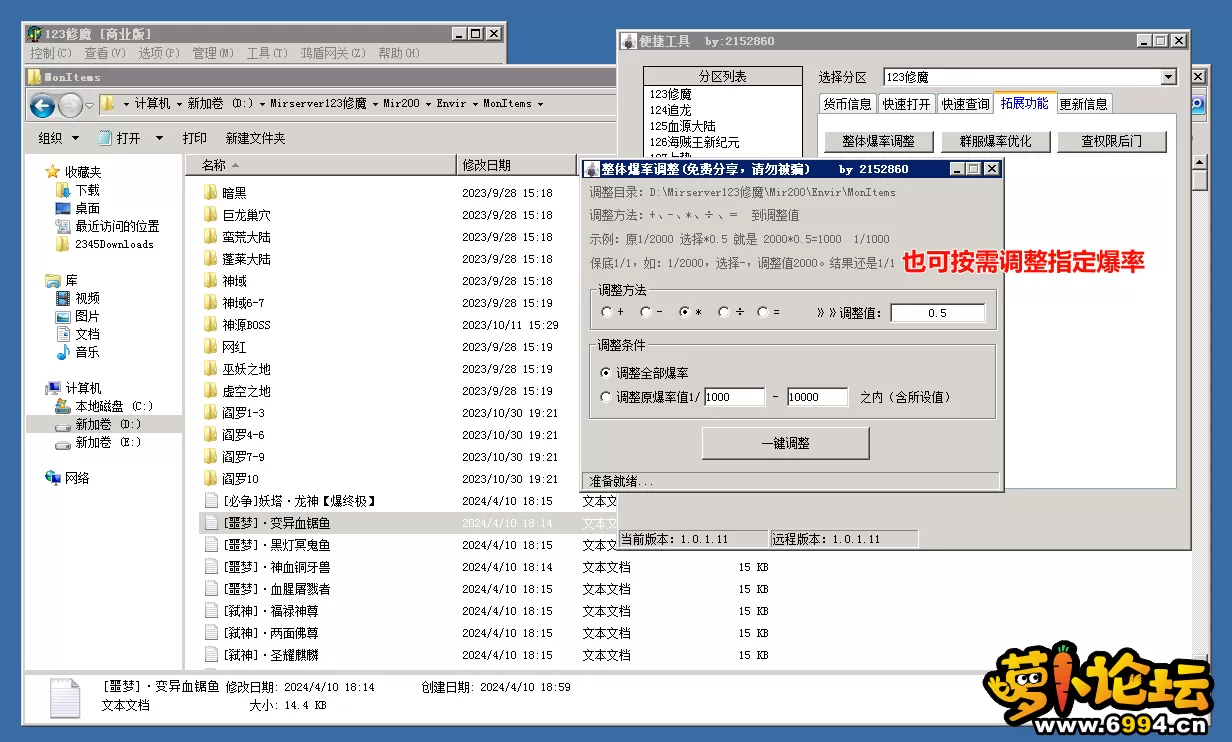Click the 调整值 input field showing 0.5
1232x742 pixels.
(937, 313)
